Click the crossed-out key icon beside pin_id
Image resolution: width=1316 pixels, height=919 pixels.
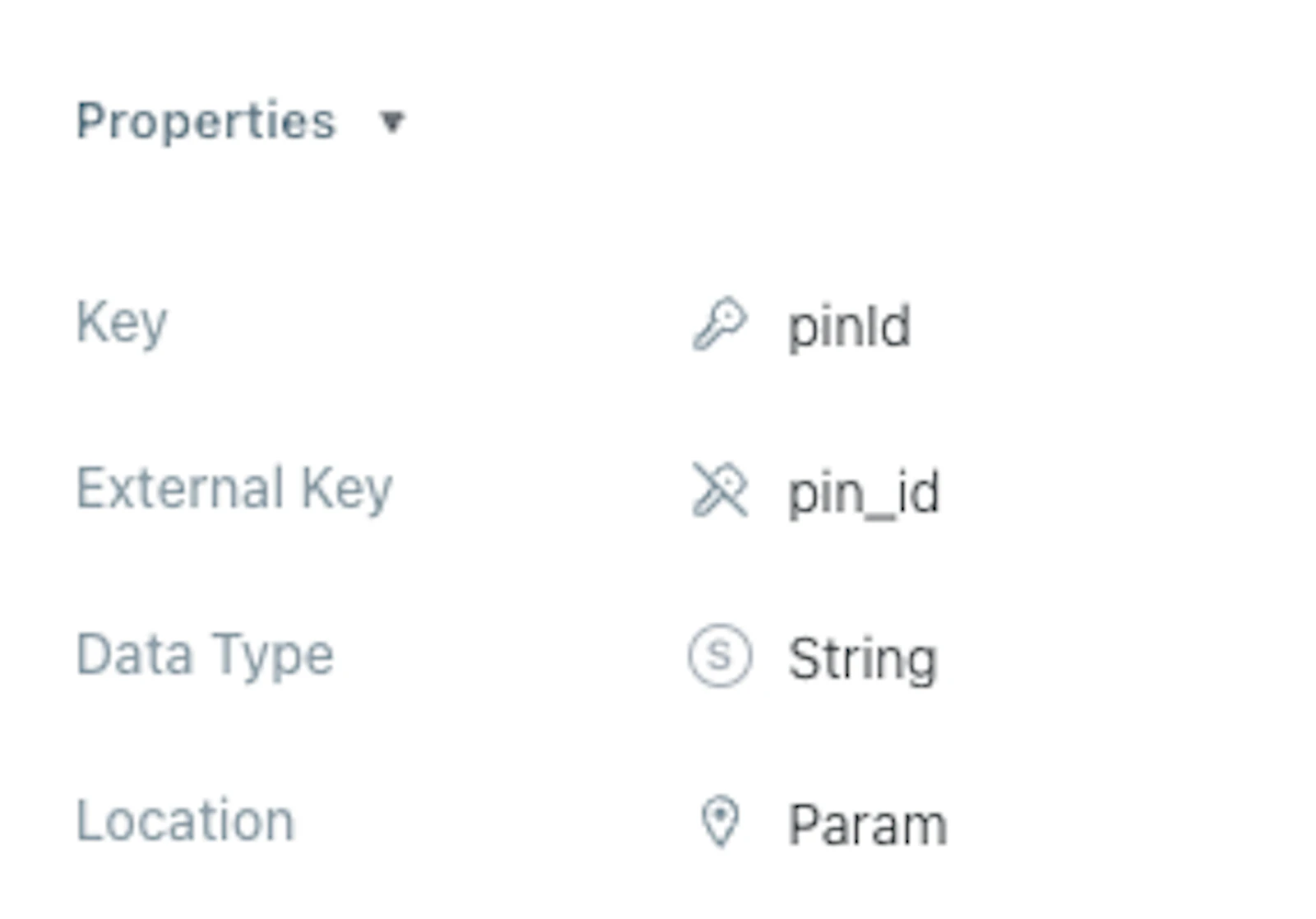click(720, 490)
